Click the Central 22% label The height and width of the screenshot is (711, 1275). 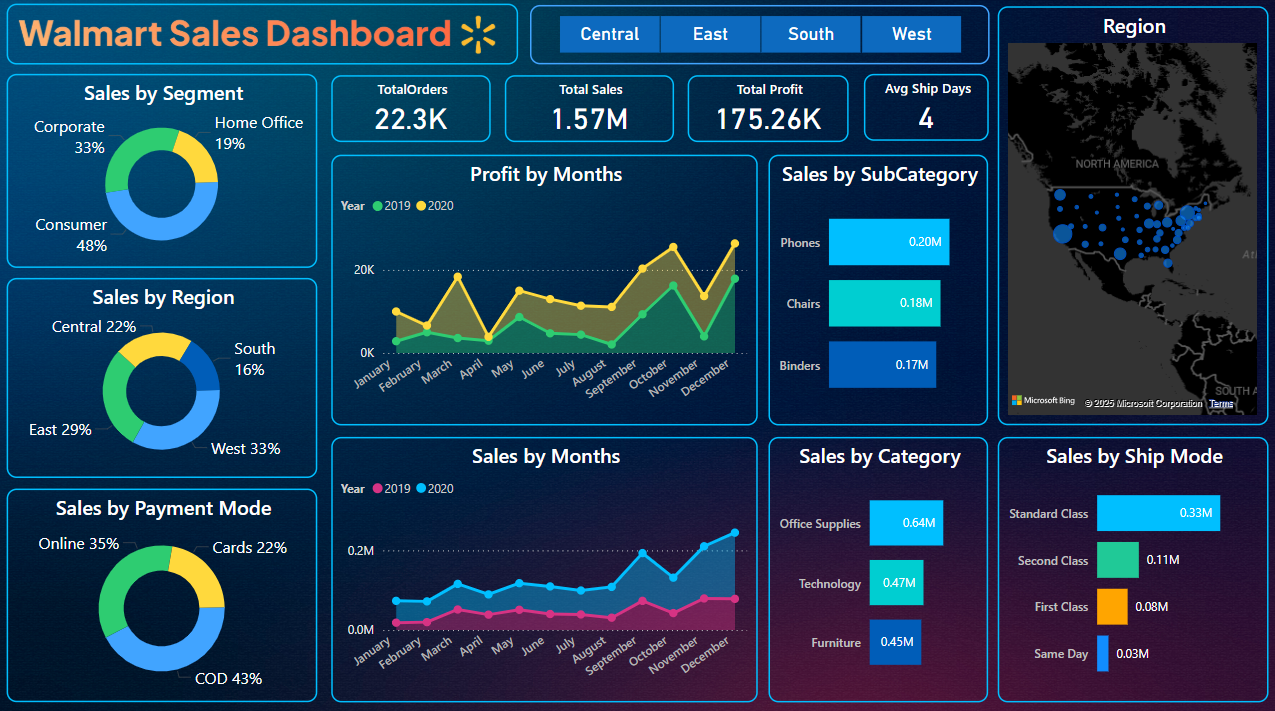(94, 327)
